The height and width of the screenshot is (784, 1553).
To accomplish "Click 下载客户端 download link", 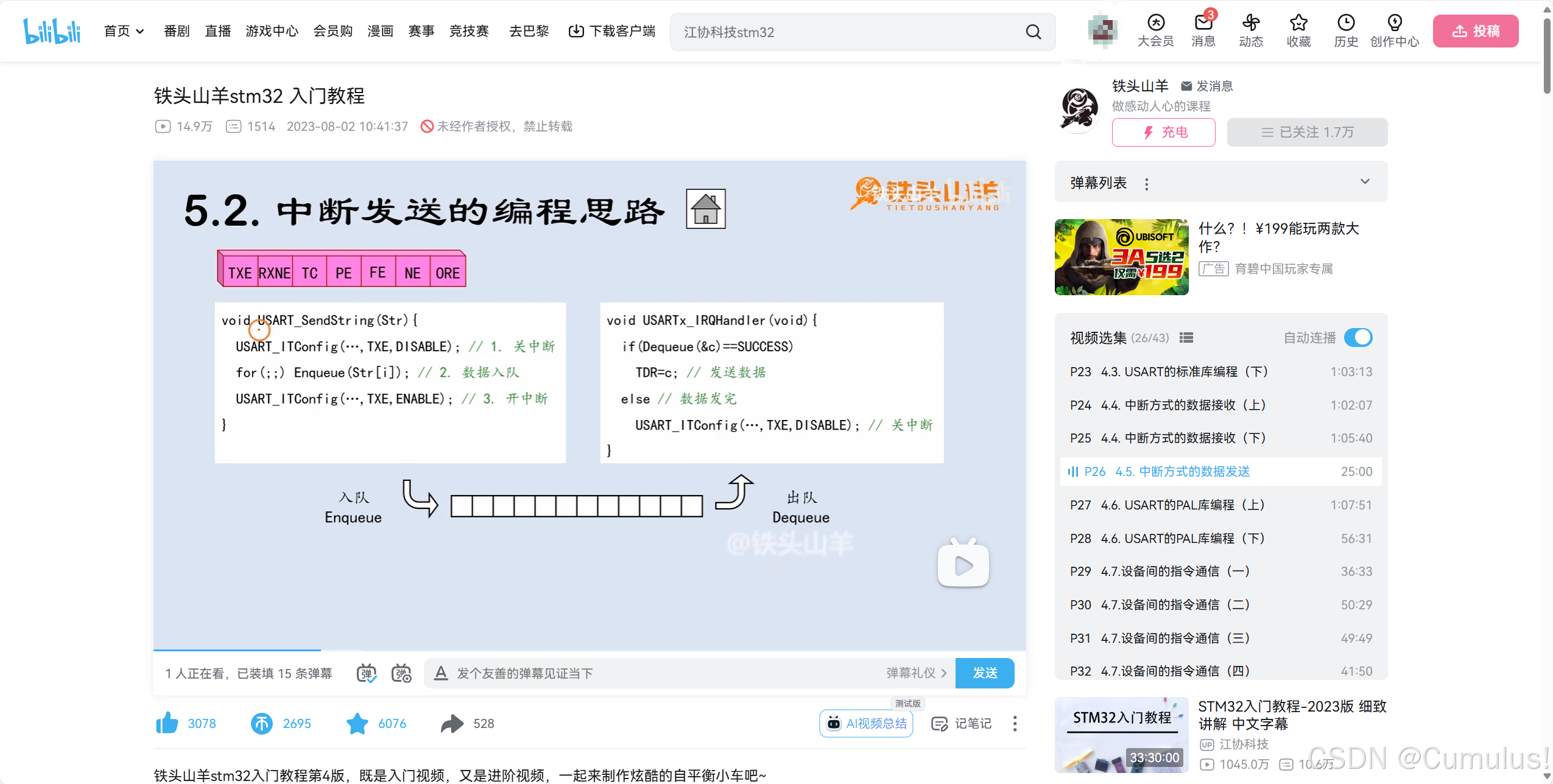I will tap(611, 31).
